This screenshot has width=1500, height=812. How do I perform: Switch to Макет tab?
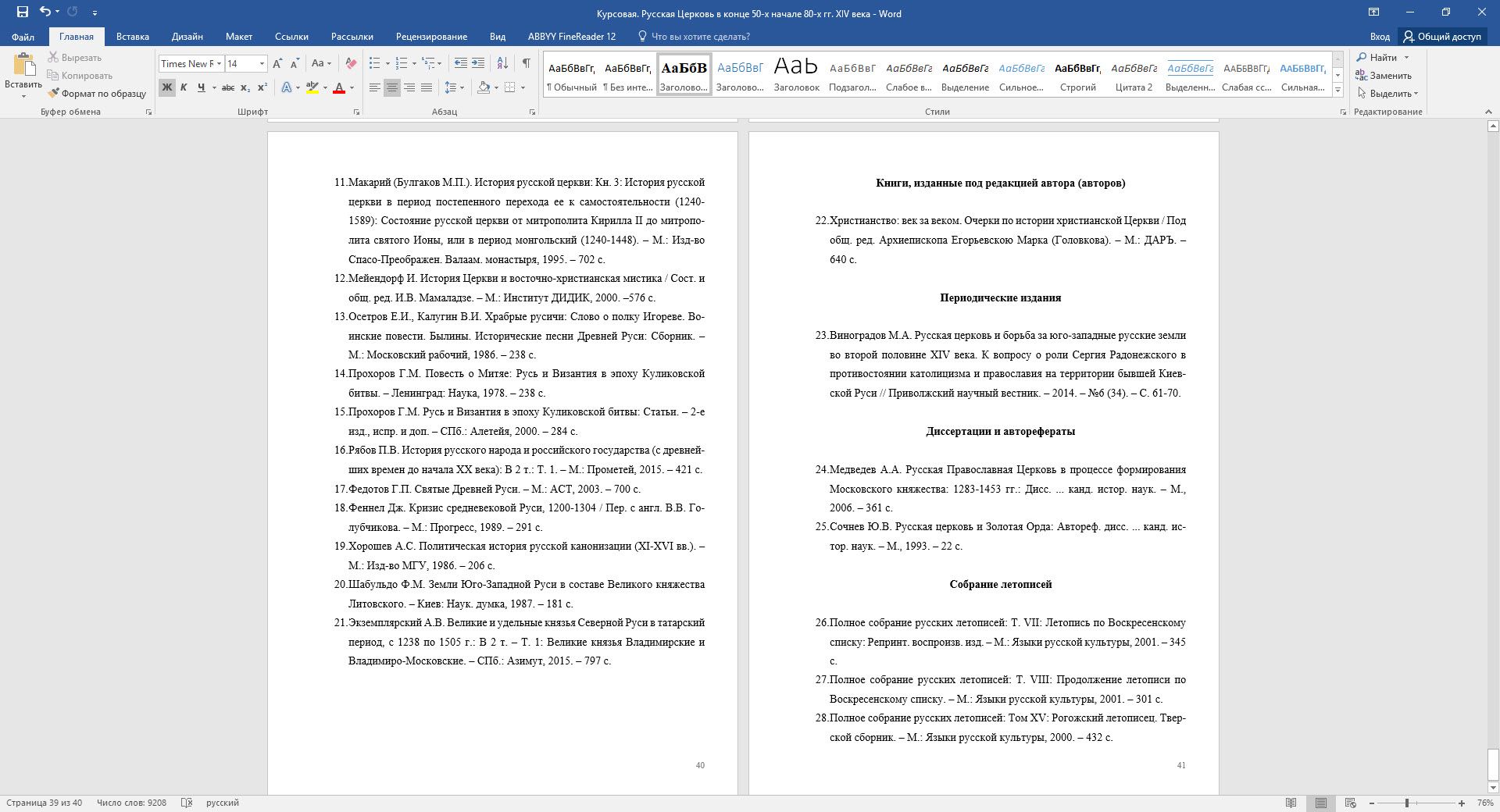tap(239, 37)
